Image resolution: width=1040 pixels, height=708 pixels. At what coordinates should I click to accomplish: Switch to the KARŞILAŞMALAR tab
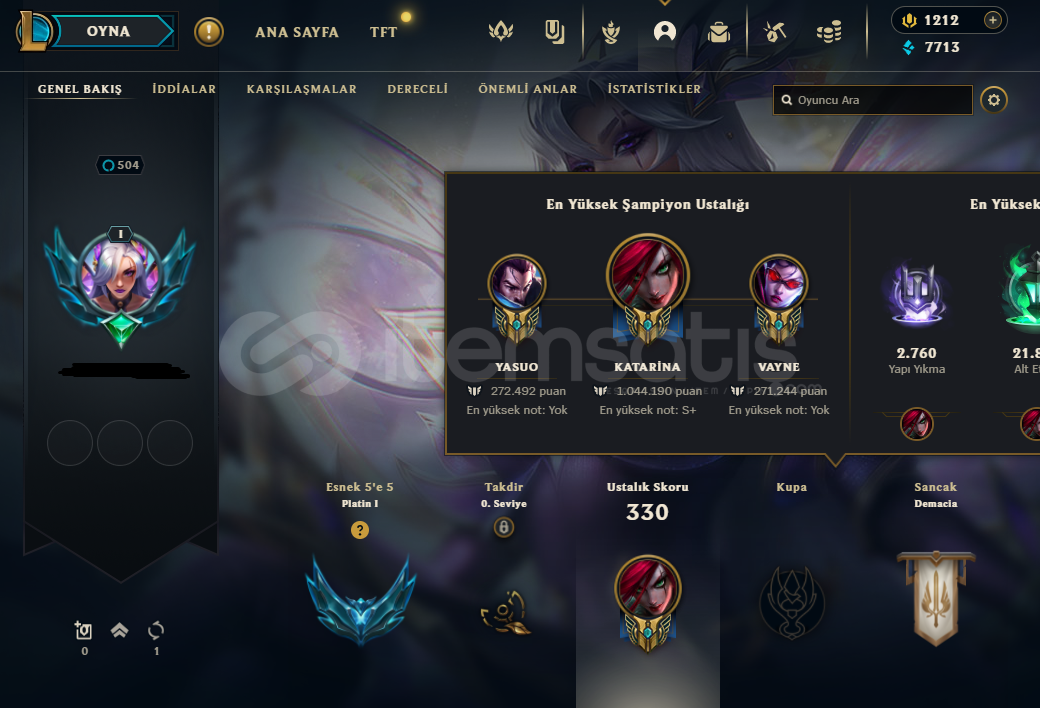tap(302, 89)
